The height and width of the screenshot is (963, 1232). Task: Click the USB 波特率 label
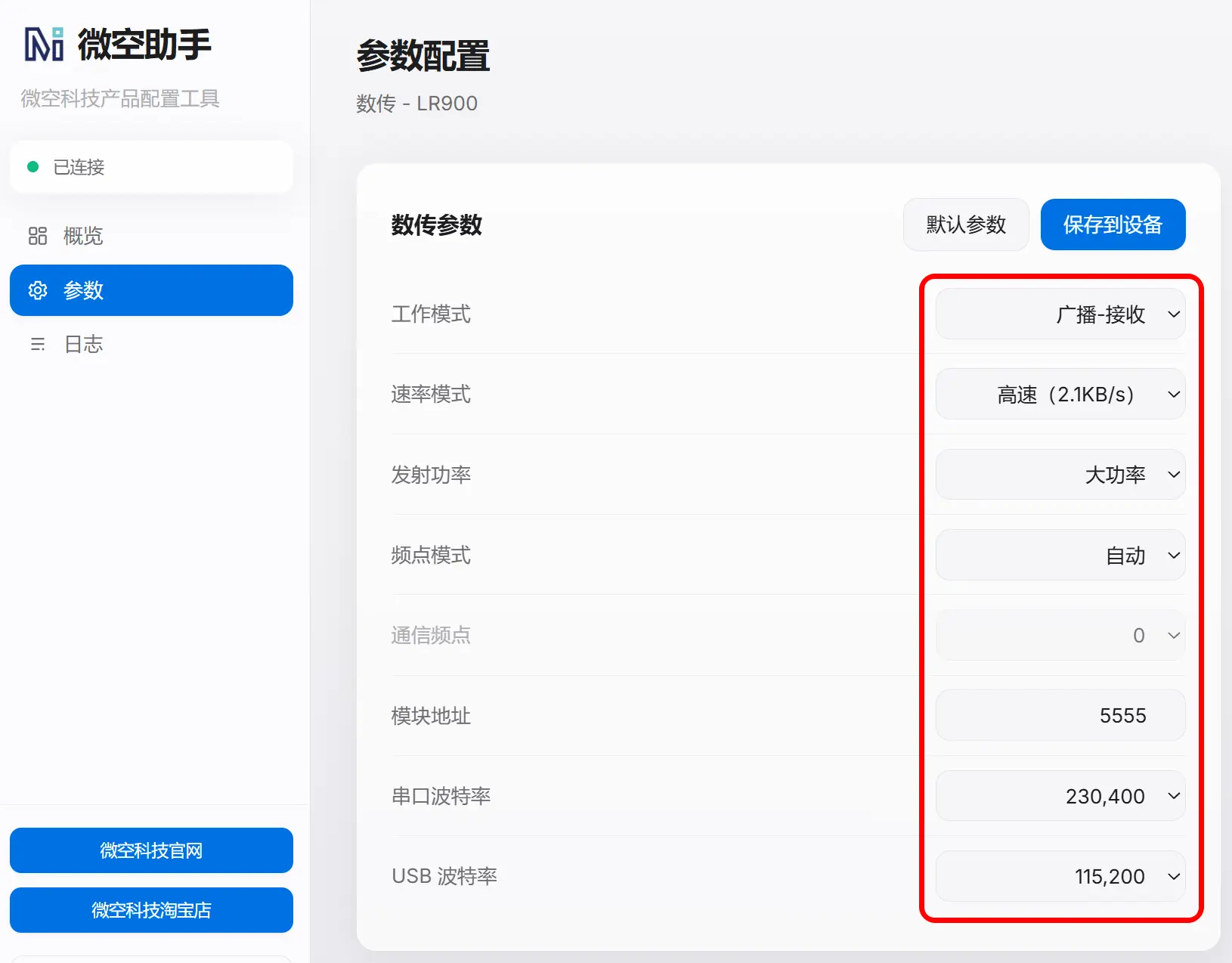click(x=444, y=876)
